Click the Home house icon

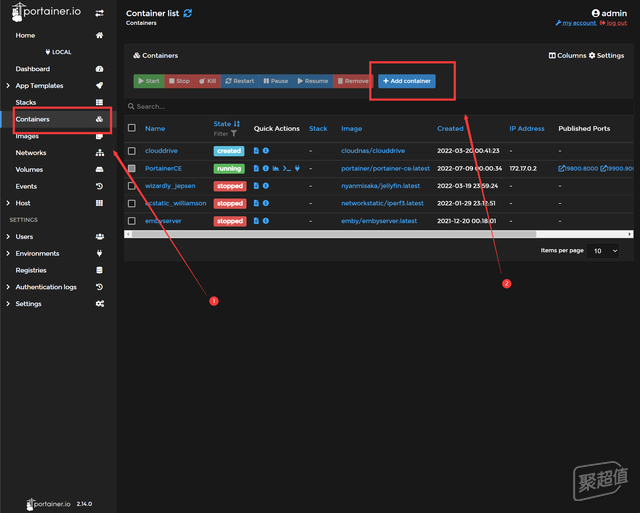[99, 35]
